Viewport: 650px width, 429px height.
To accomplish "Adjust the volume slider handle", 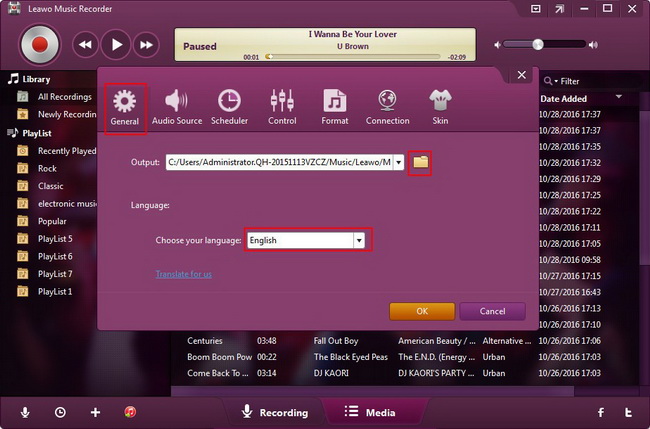I will click(538, 44).
